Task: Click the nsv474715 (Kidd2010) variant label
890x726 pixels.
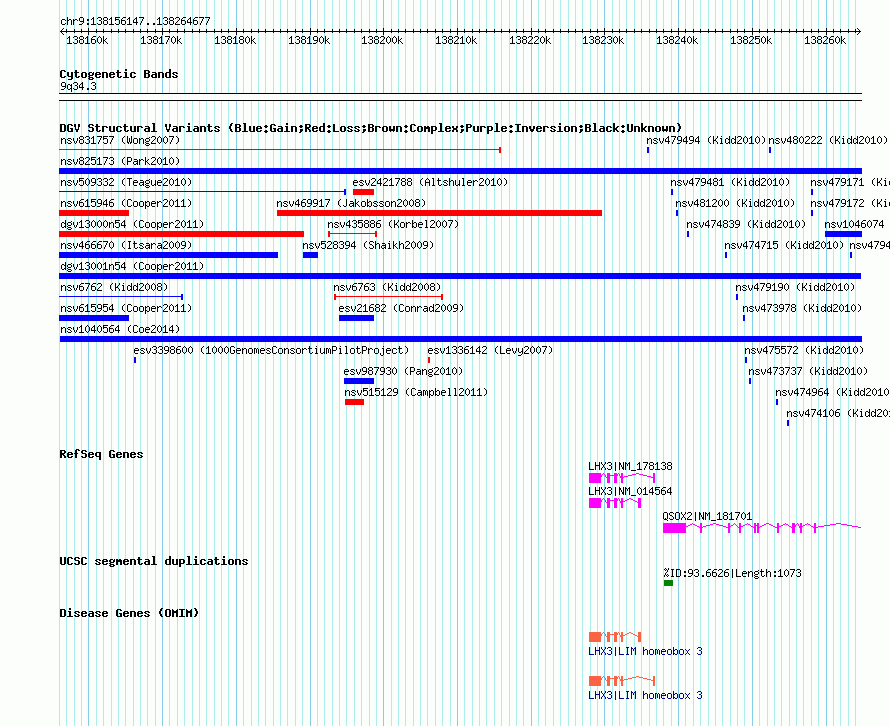Action: tap(784, 245)
